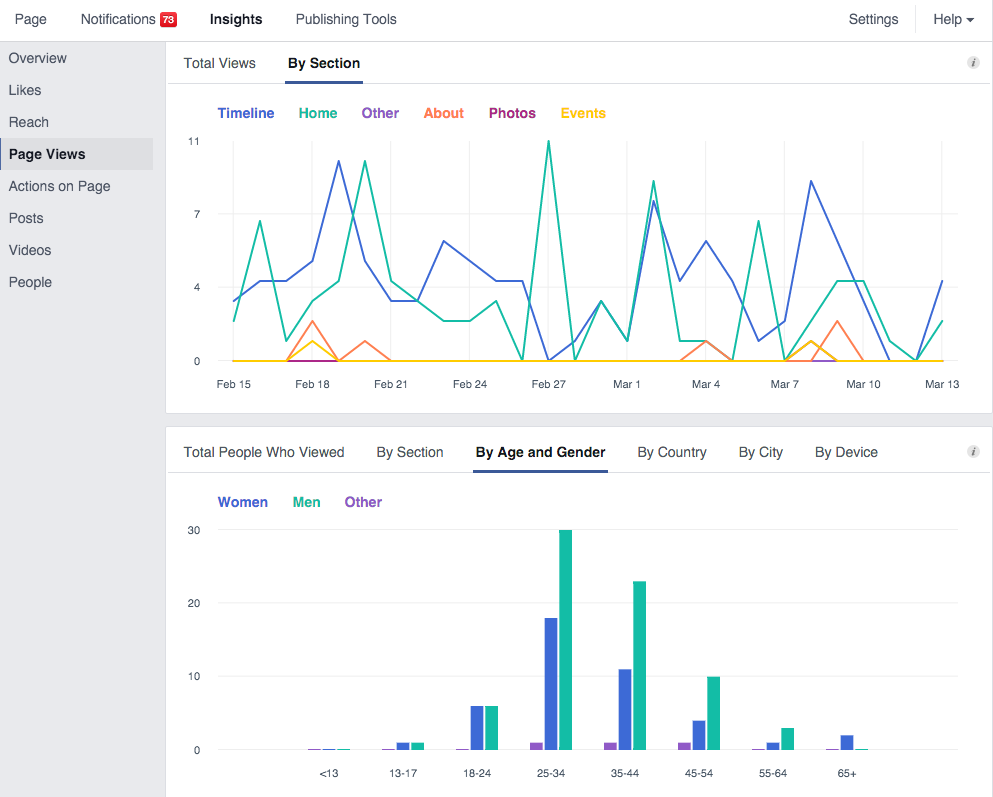Viewport: 993px width, 797px height.
Task: Switch to the Total Views tab
Action: (x=220, y=63)
